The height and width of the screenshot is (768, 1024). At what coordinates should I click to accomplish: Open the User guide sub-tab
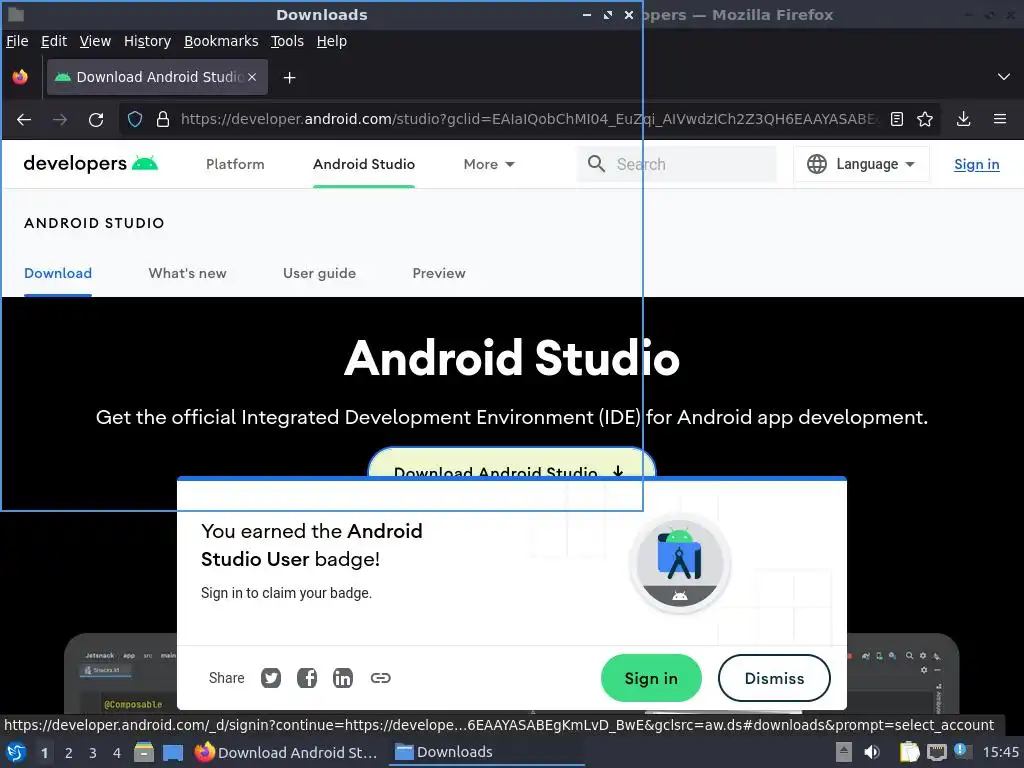(319, 273)
